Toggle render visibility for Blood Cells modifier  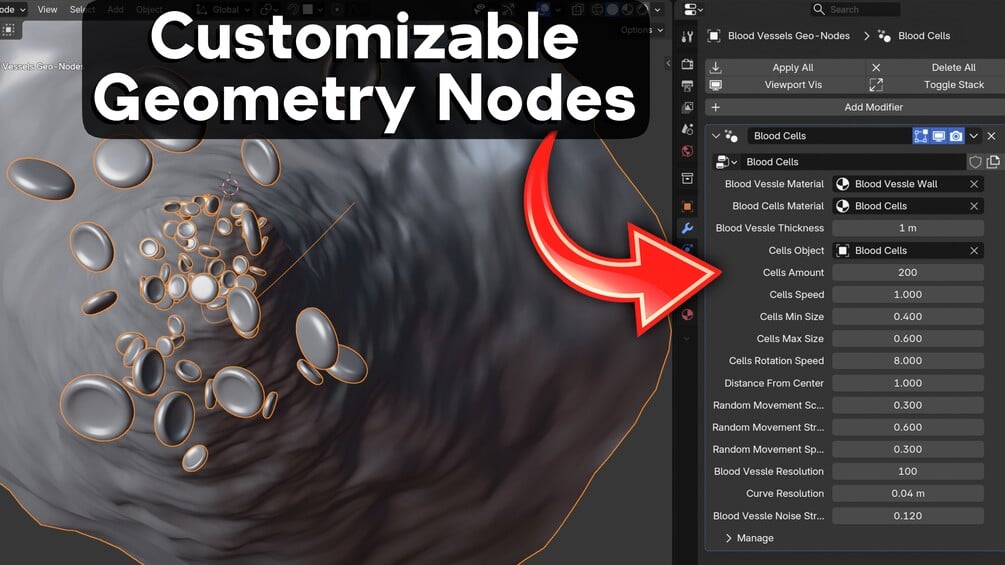tap(956, 136)
